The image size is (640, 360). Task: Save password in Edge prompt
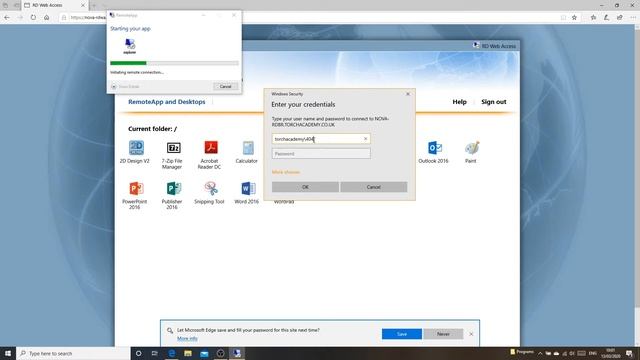tap(402, 334)
